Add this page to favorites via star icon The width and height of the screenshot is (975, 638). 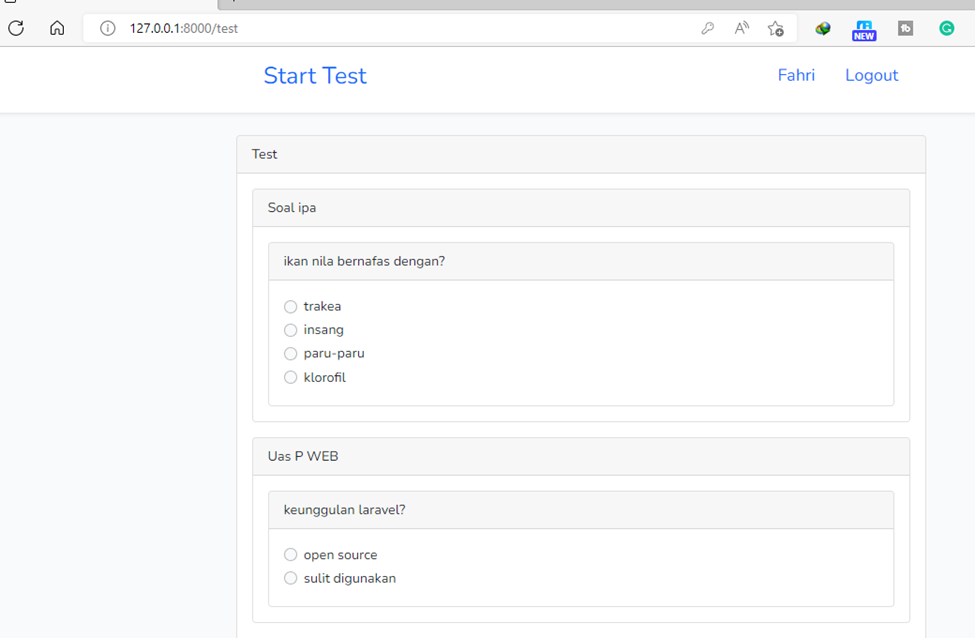[x=776, y=28]
